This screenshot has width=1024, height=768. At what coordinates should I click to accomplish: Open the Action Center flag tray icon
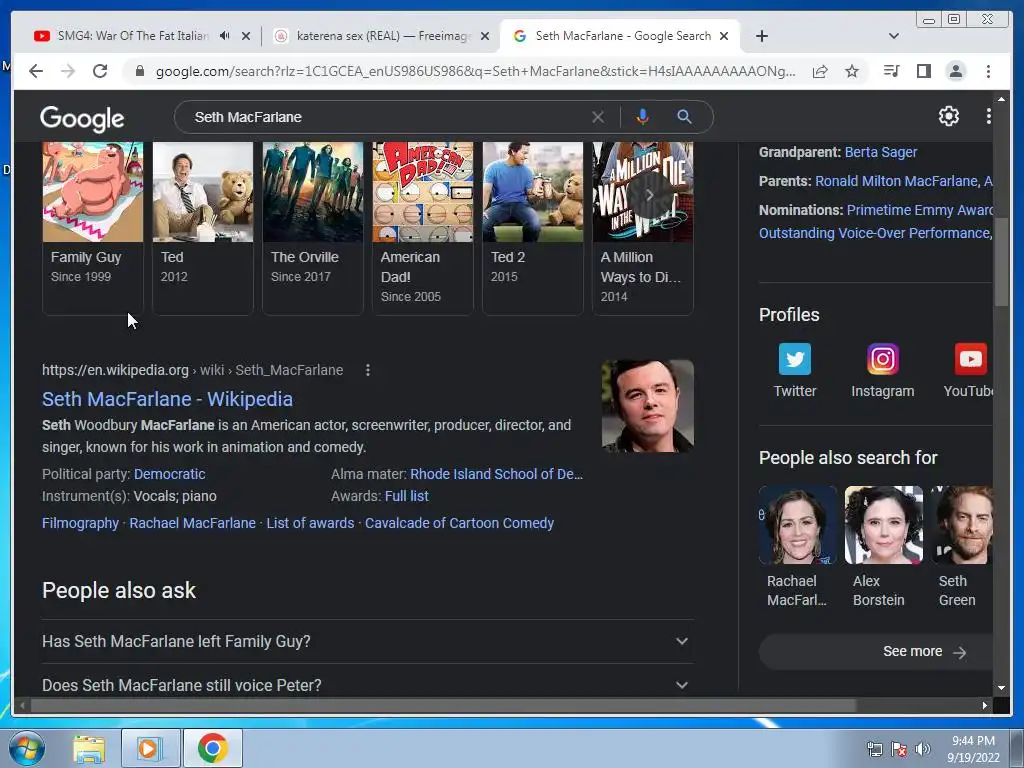(899, 748)
